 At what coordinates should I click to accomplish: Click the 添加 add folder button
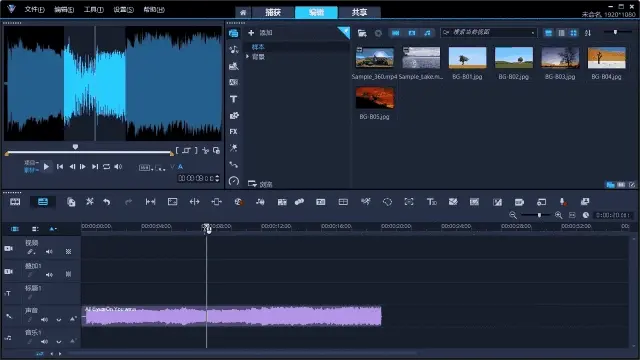(x=260, y=33)
